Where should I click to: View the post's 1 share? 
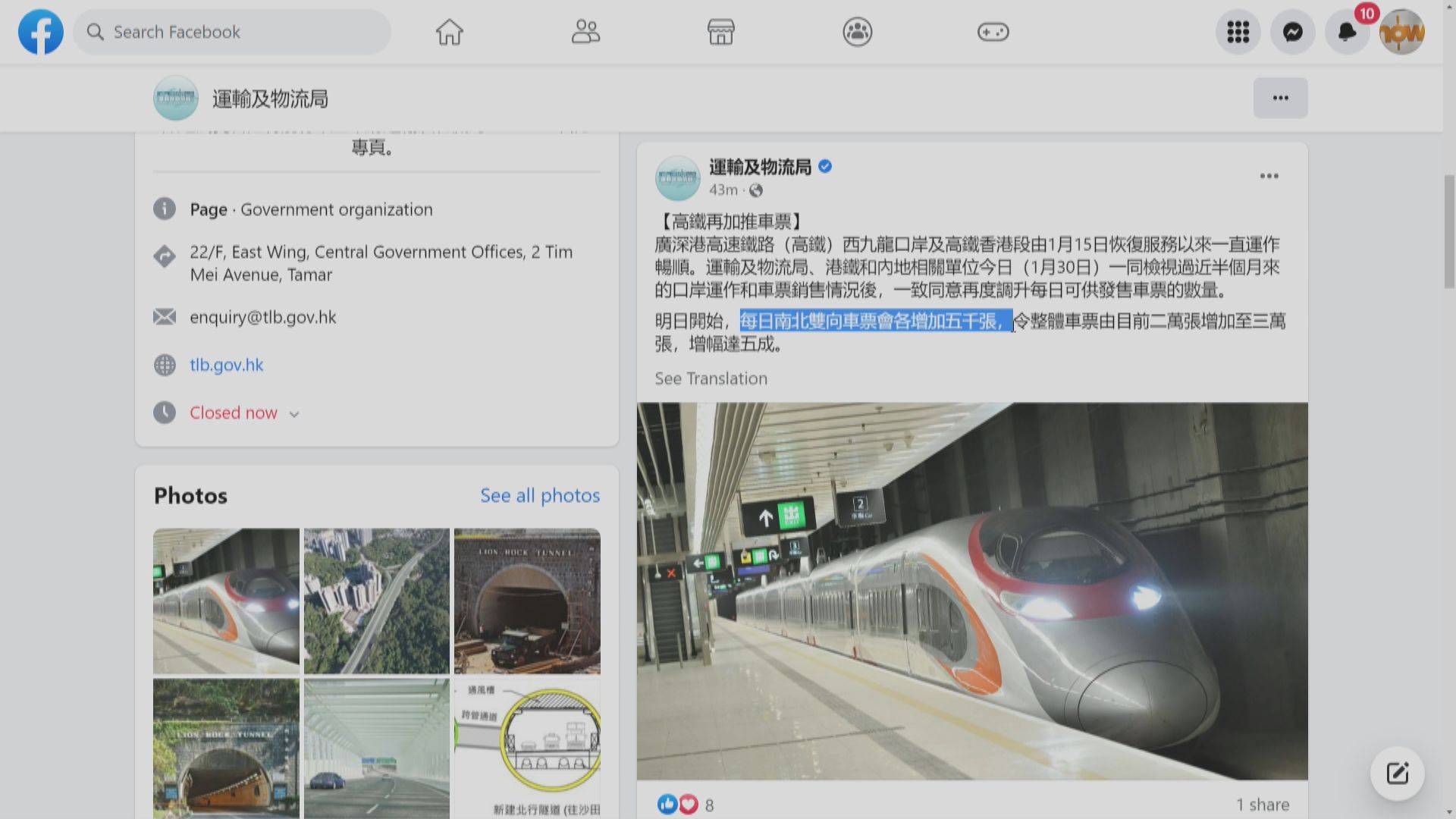pos(1262,804)
